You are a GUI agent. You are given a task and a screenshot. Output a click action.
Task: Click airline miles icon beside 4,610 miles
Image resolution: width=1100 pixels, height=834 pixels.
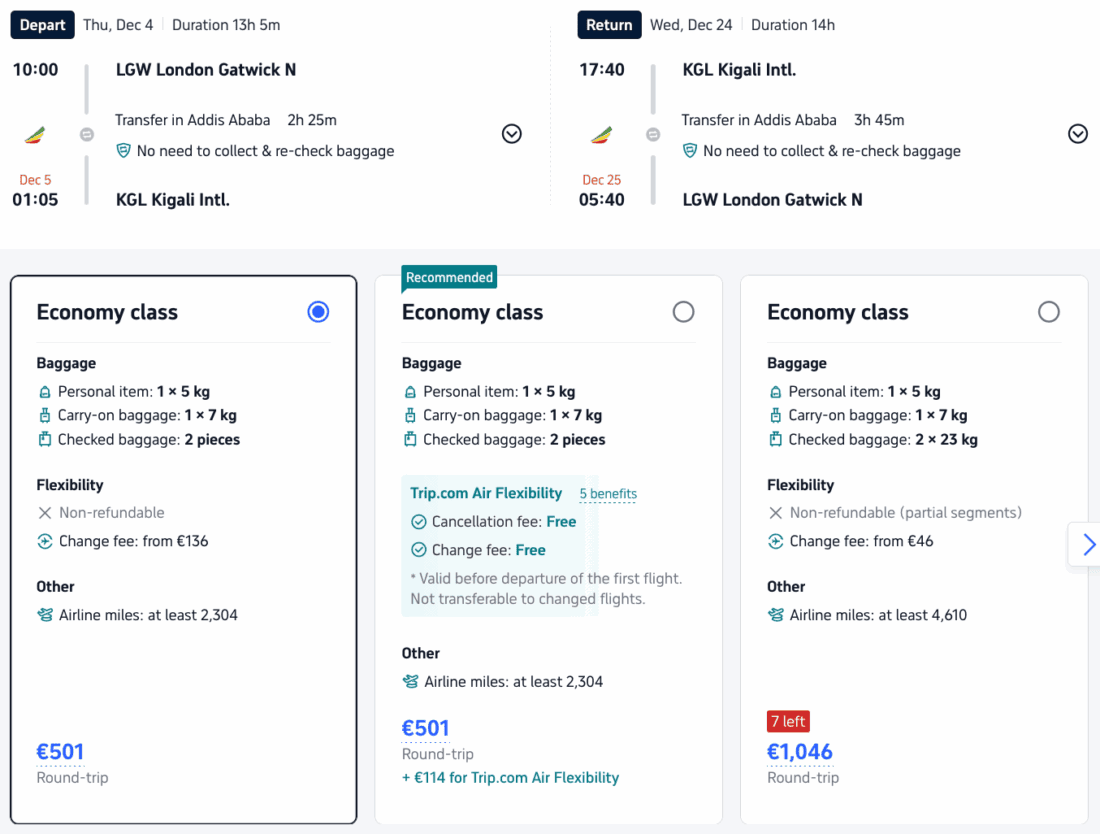click(775, 615)
